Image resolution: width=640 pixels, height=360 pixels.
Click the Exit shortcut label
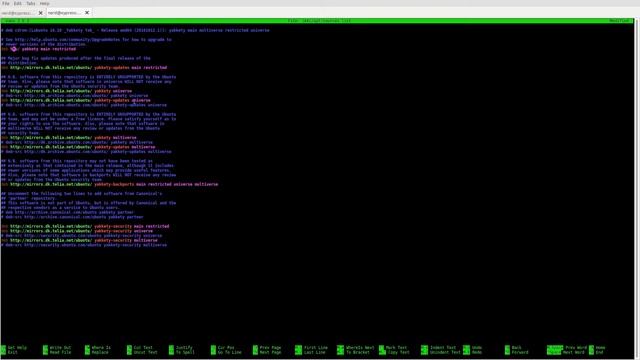click(x=13, y=352)
